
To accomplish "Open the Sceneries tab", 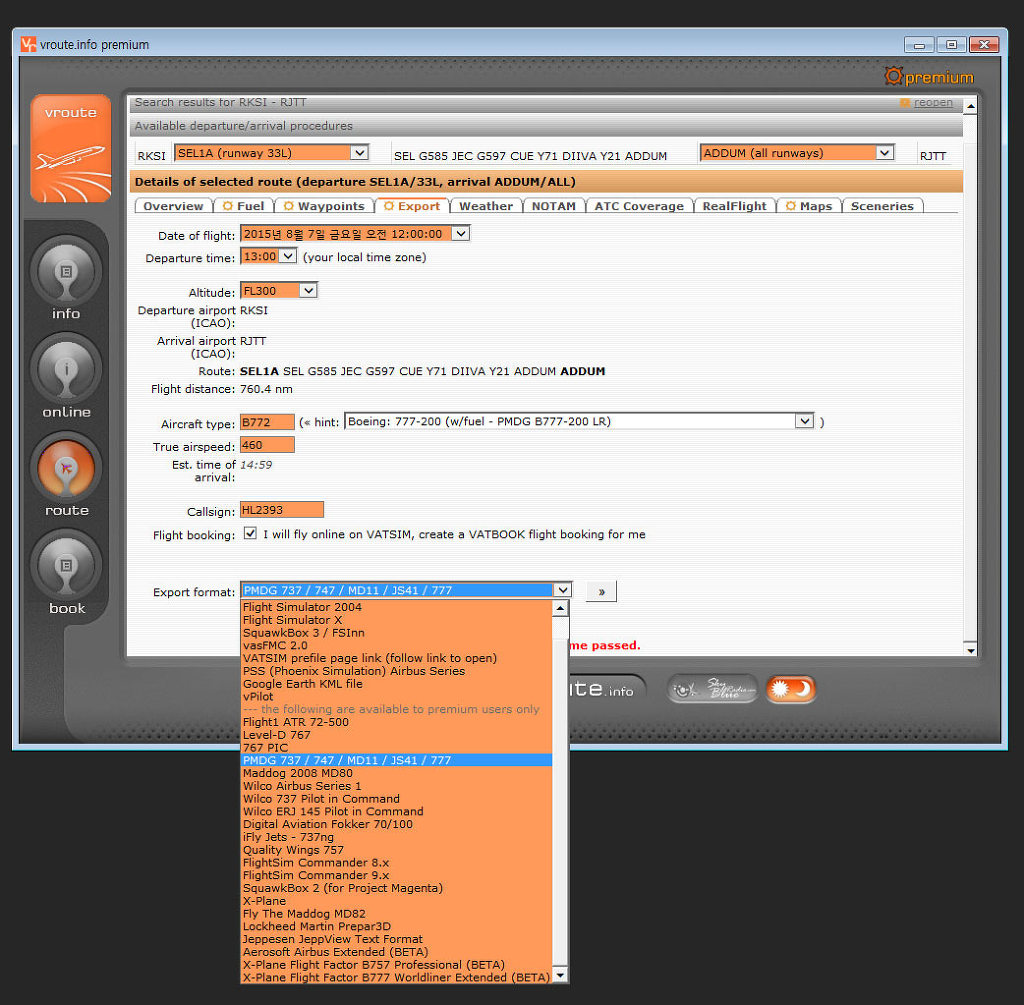I will click(882, 206).
